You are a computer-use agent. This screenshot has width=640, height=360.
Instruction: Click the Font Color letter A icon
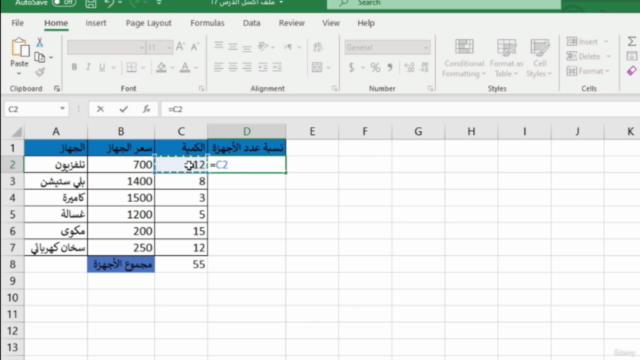pos(185,67)
